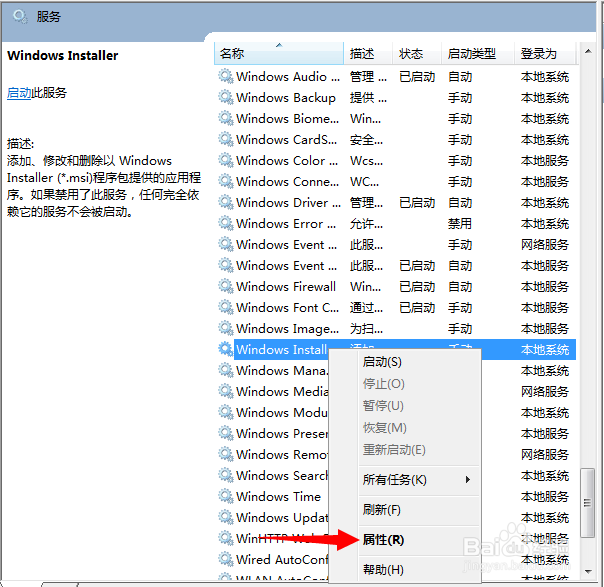The width and height of the screenshot is (604, 587).
Task: Click 停止(O) in the context menu
Action: pos(419,384)
